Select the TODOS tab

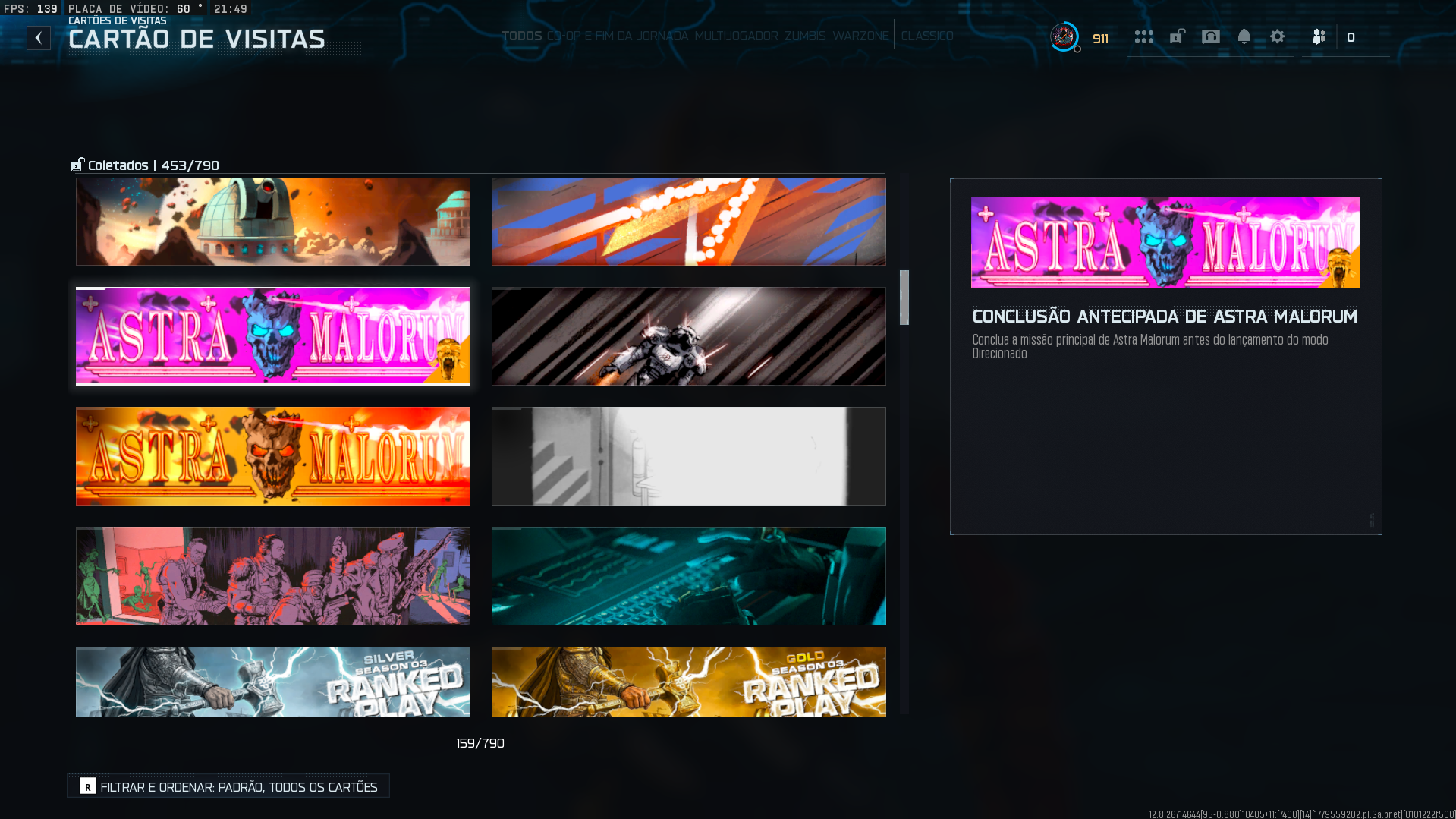(x=522, y=36)
